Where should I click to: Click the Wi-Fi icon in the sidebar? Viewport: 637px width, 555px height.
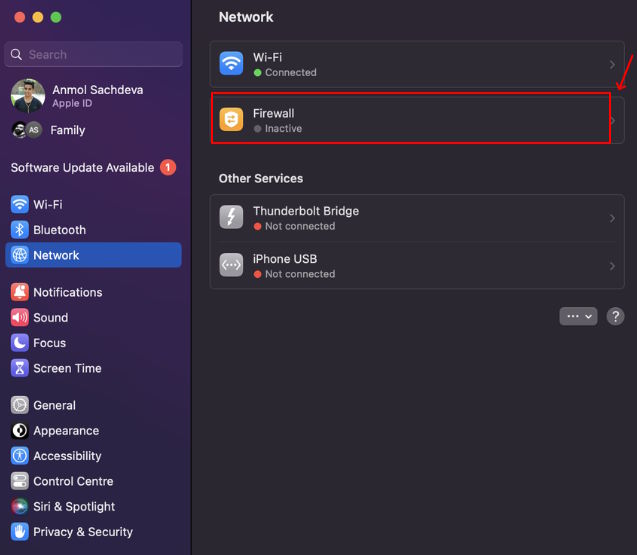20,204
